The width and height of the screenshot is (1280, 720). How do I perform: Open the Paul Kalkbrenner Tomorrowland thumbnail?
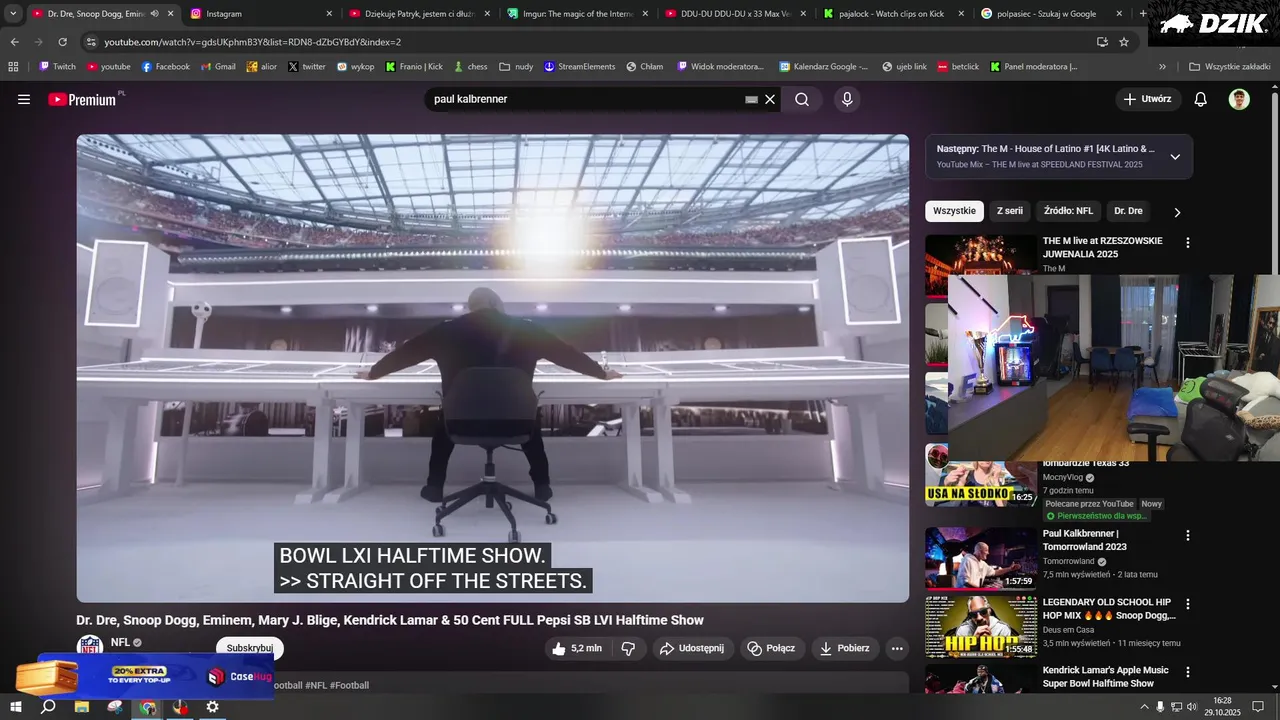[x=981, y=558]
